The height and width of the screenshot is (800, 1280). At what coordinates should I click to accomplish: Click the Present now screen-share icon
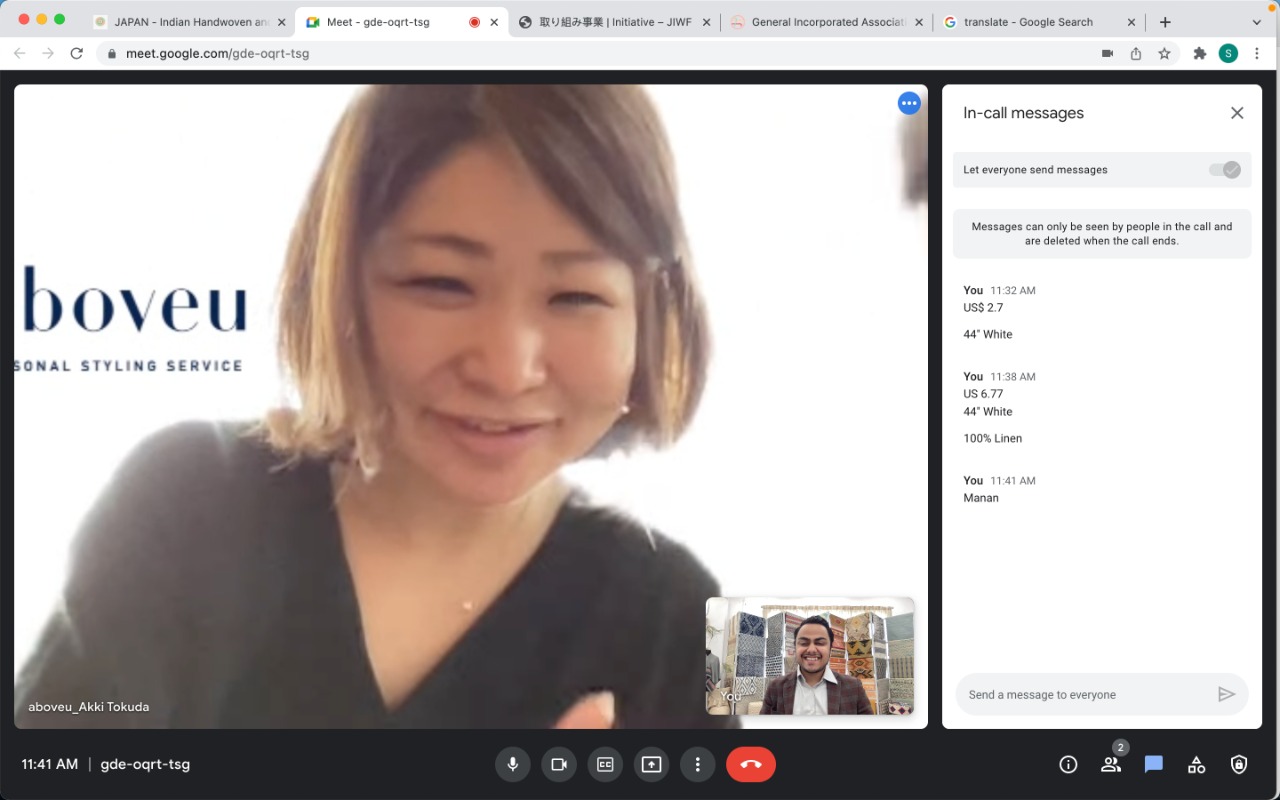[x=651, y=764]
